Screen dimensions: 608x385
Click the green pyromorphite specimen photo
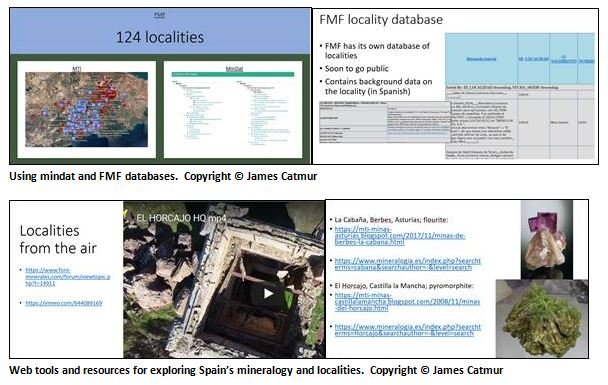coord(542,319)
